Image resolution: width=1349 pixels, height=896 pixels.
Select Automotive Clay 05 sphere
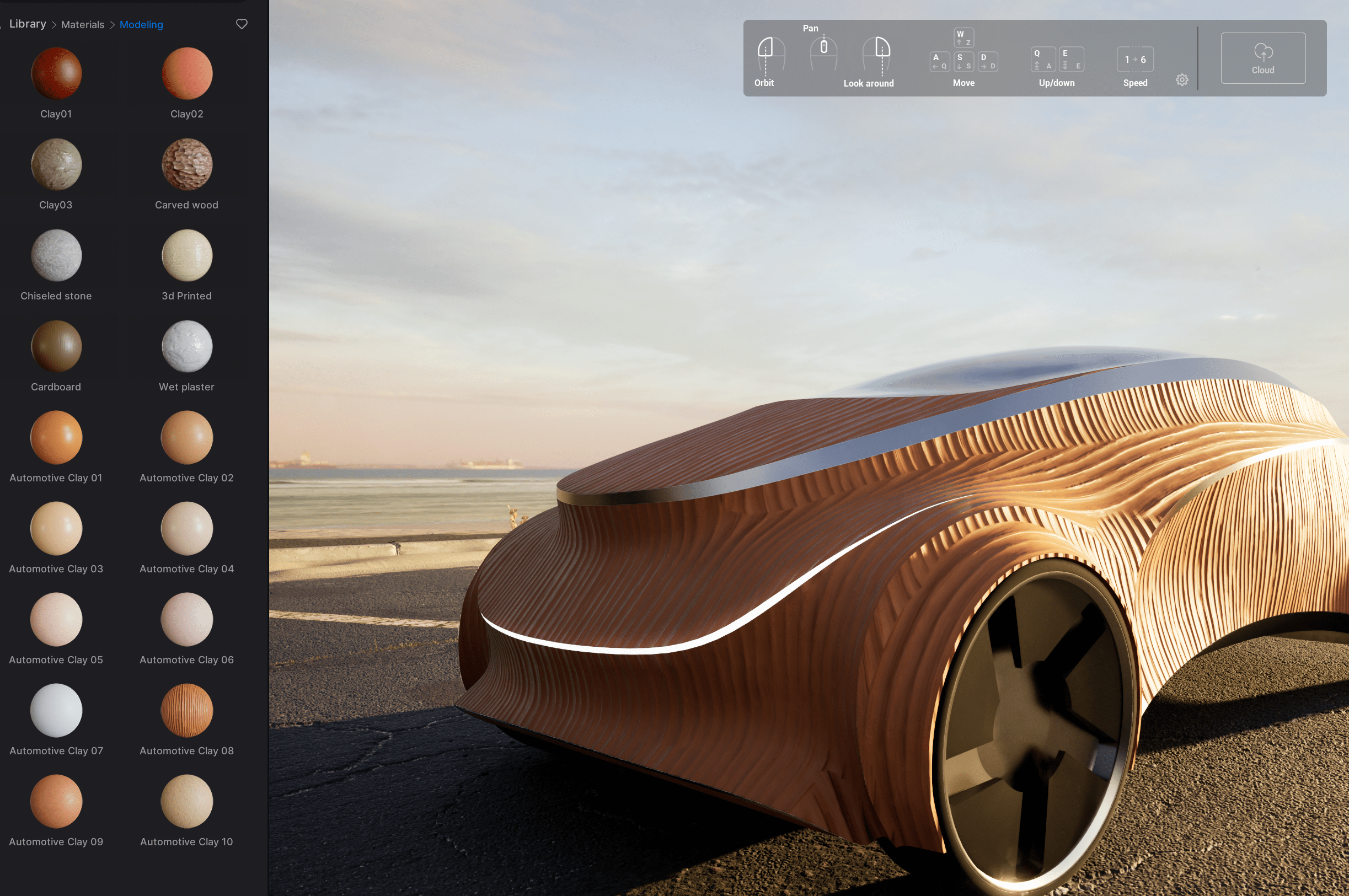[56, 619]
